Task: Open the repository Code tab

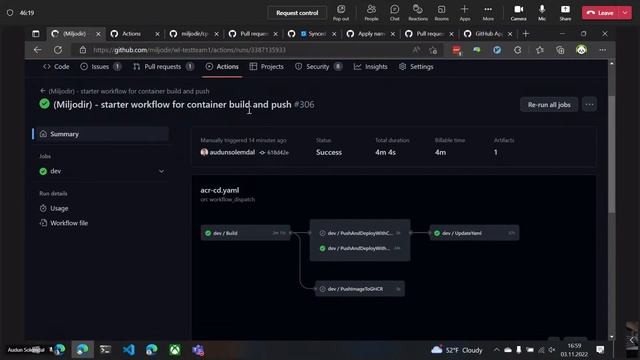Action: (x=56, y=67)
